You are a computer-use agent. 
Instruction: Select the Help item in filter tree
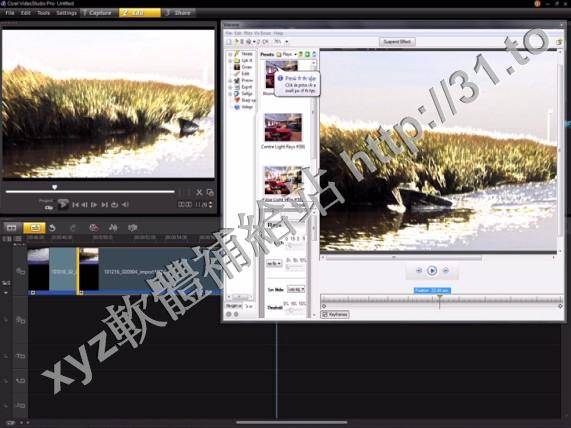[x=243, y=107]
